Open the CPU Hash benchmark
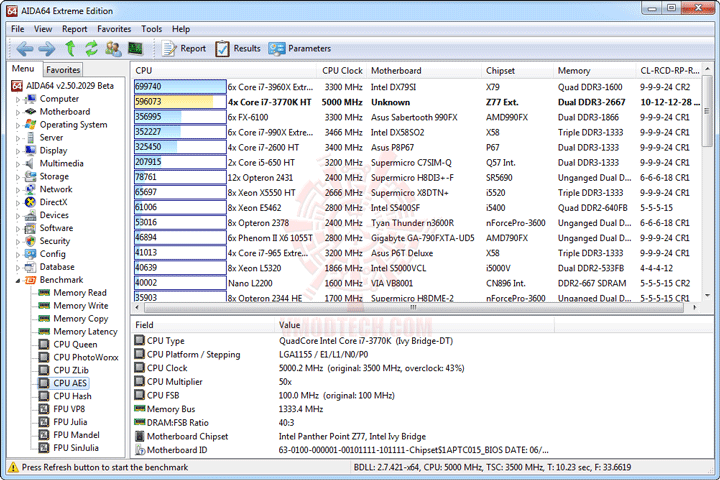 point(72,396)
